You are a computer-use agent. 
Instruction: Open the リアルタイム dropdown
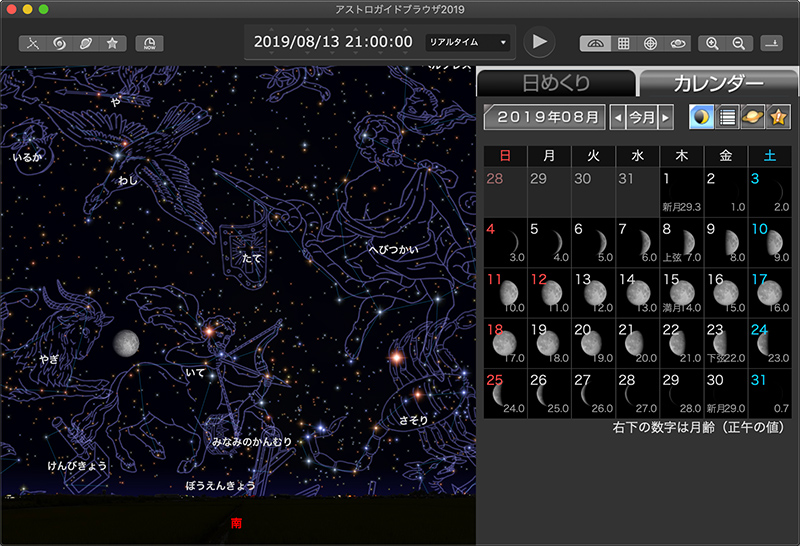[x=468, y=42]
